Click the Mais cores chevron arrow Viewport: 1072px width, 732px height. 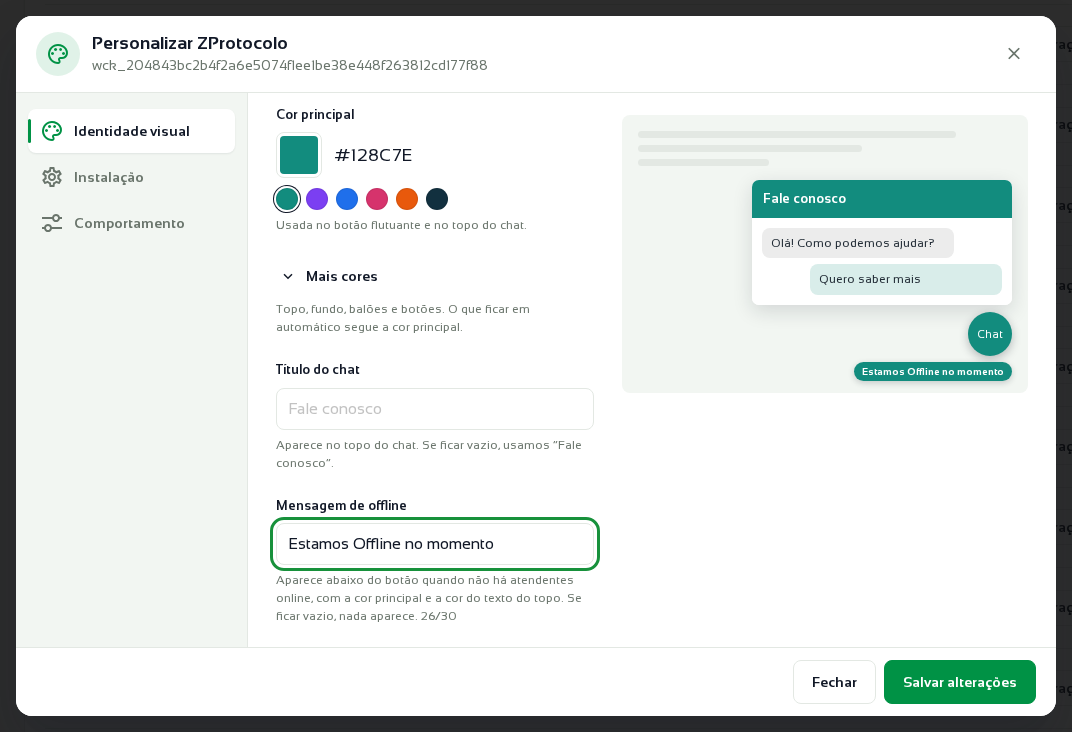[x=288, y=276]
